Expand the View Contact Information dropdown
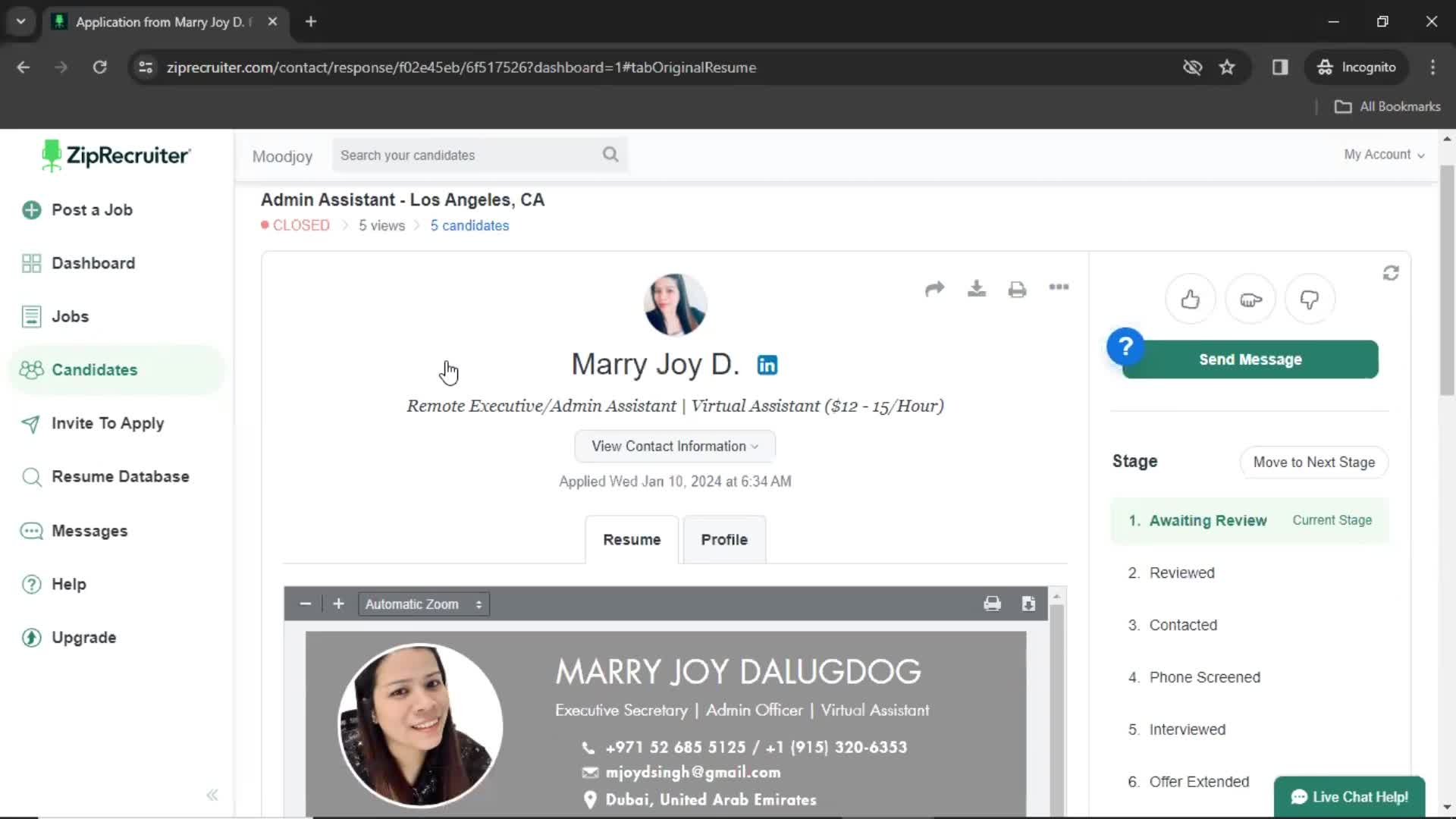The height and width of the screenshot is (819, 1456). (676, 446)
